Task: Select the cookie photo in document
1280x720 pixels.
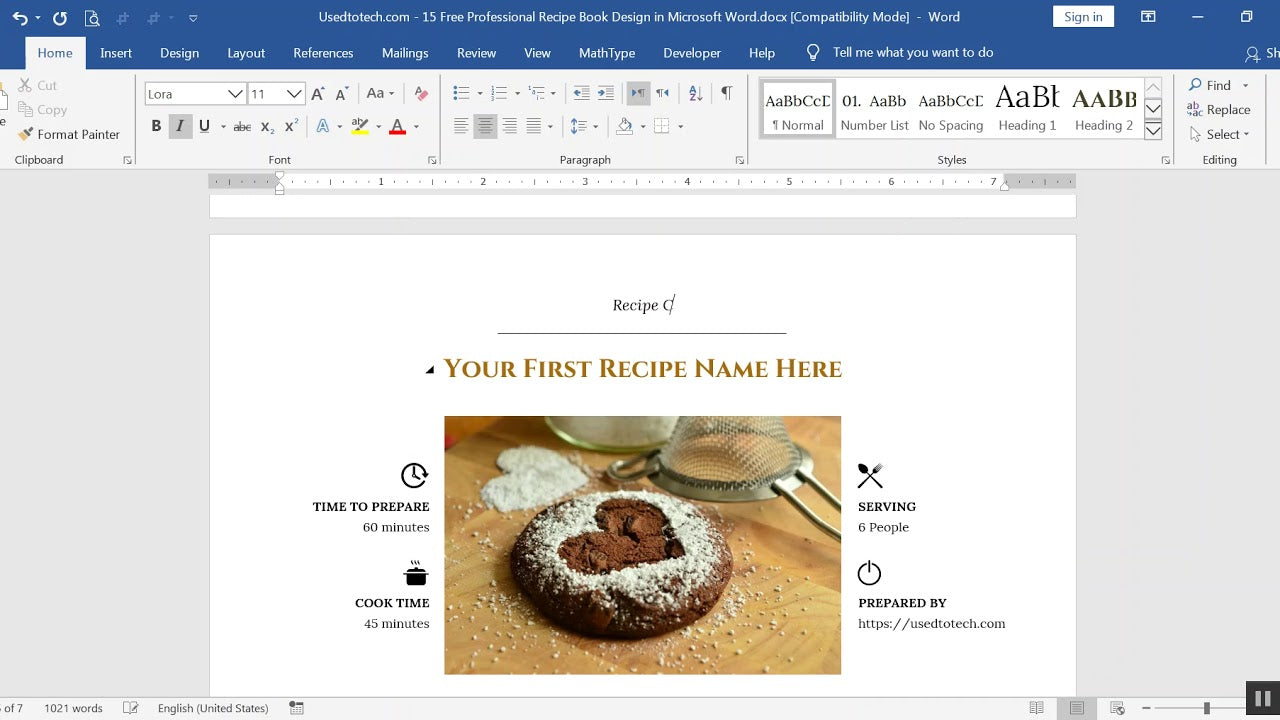Action: 642,545
